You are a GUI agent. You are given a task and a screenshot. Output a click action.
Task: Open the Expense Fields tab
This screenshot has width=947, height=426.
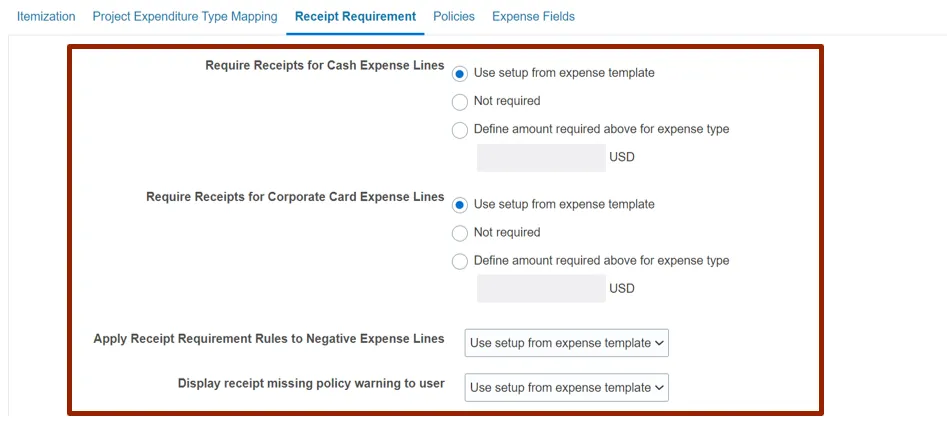pos(533,17)
